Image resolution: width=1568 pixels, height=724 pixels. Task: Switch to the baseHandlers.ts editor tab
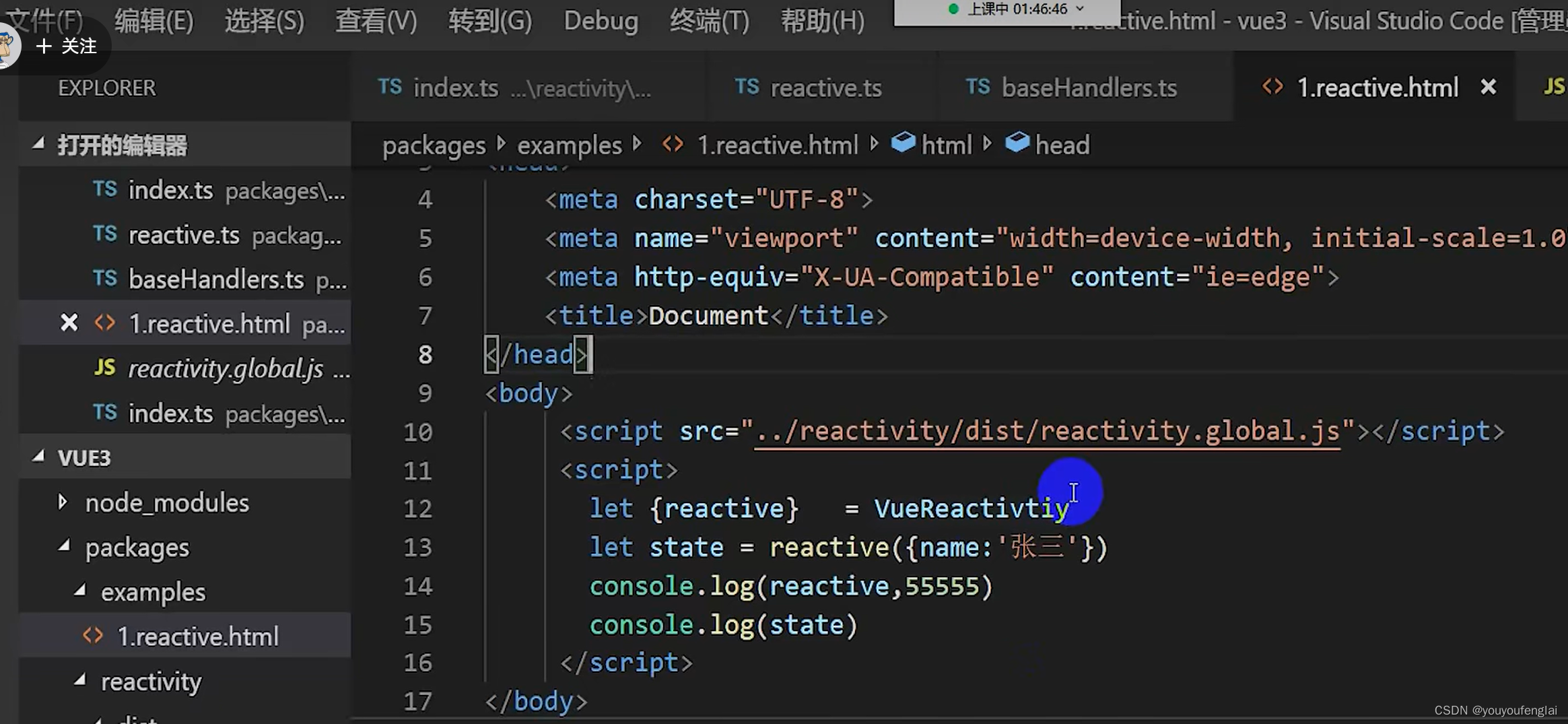[x=1085, y=88]
